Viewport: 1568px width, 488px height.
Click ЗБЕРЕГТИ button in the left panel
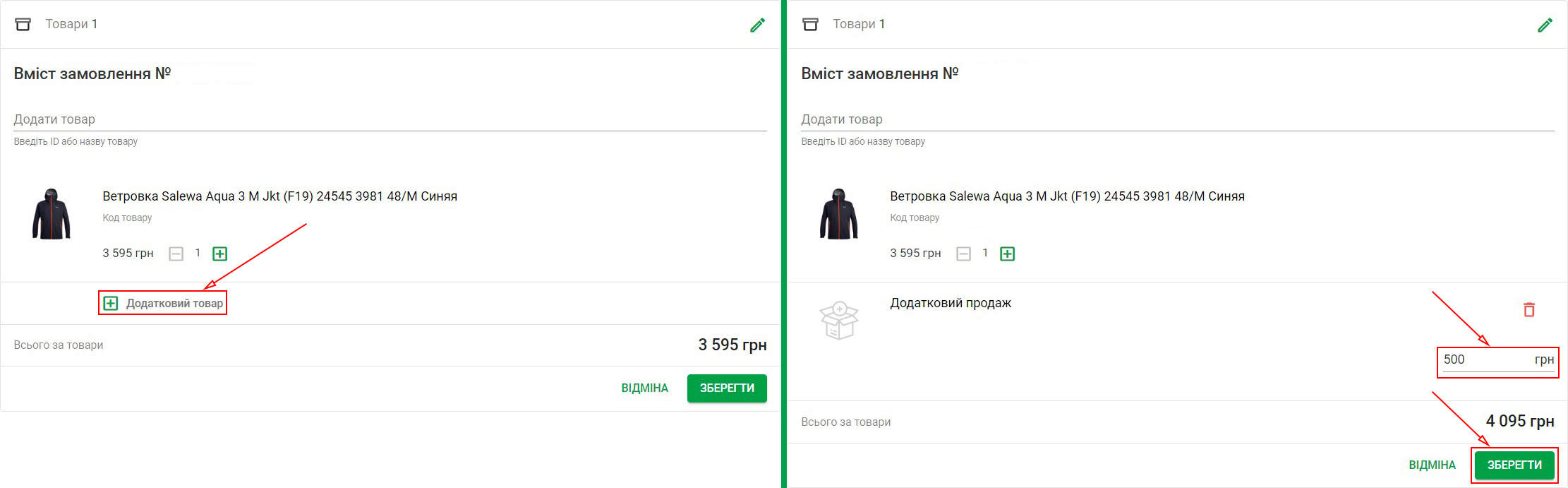727,388
